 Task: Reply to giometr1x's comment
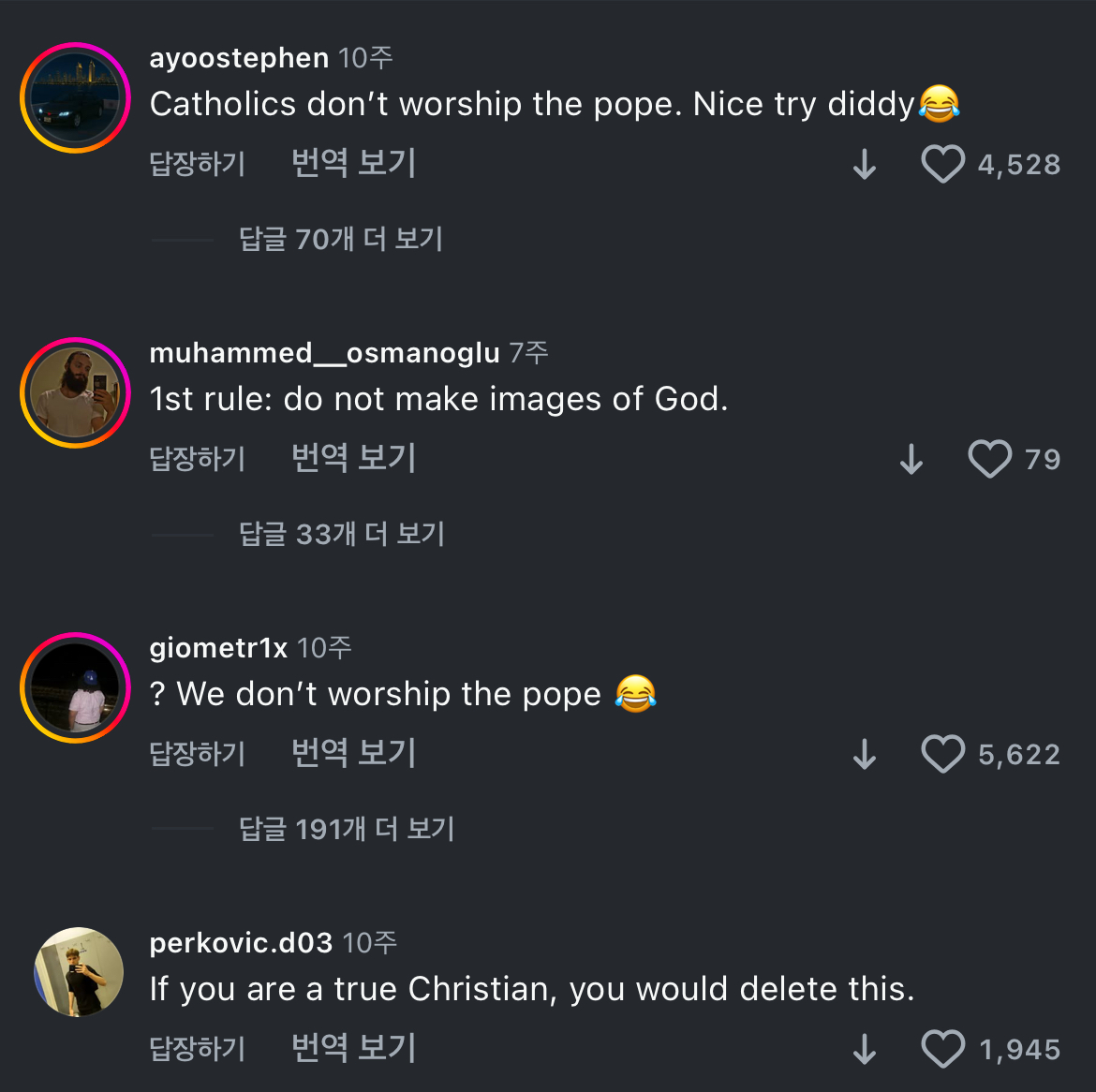tap(198, 755)
